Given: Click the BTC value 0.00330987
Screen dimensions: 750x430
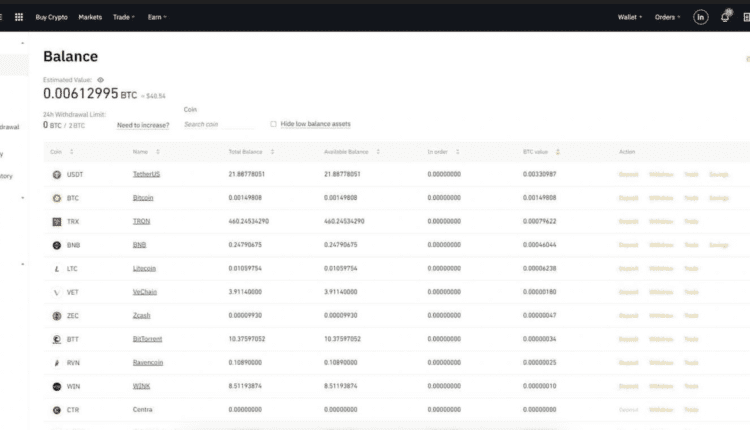Looking at the screenshot, I should point(540,174).
